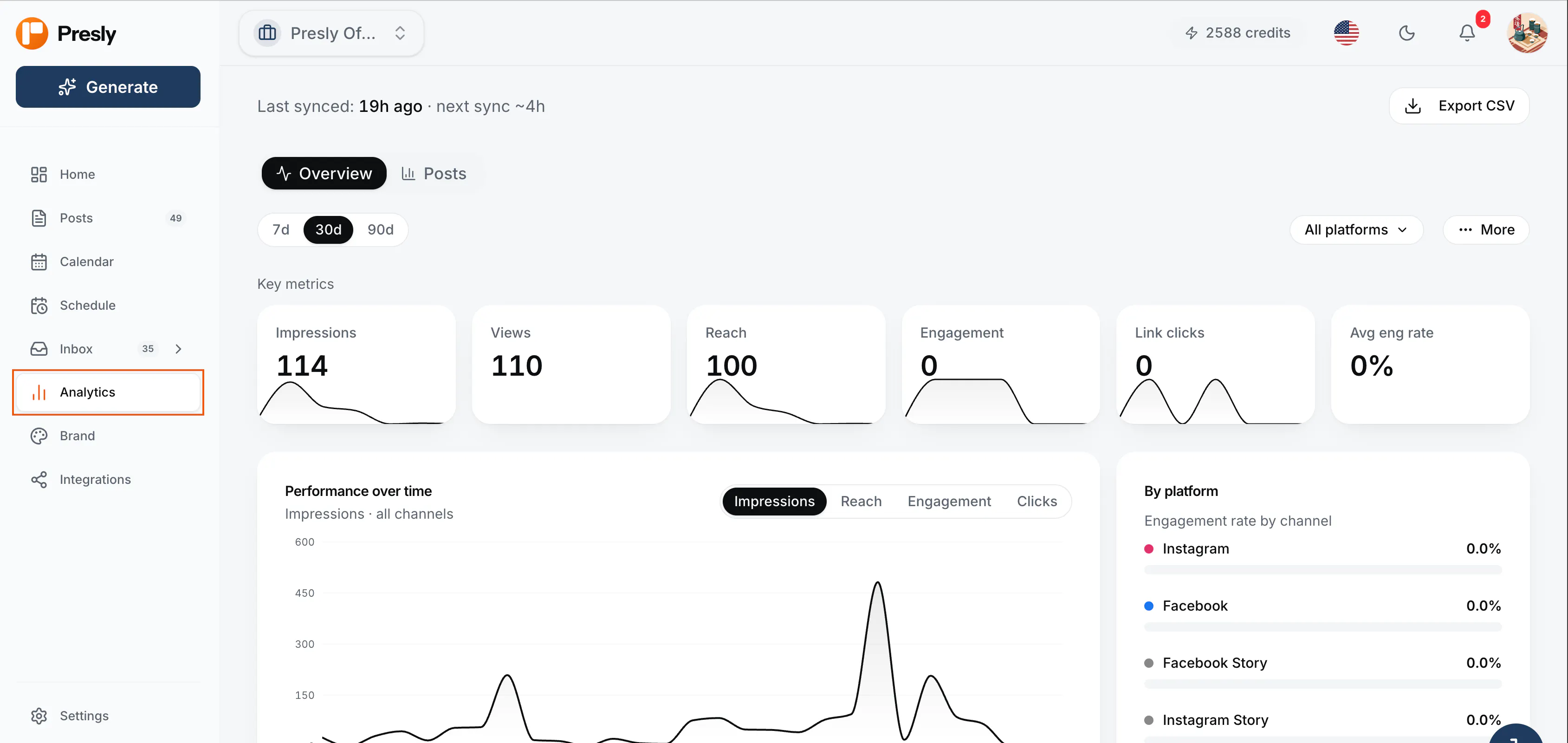Open the More options menu
Image resolution: width=1568 pixels, height=743 pixels.
point(1486,230)
